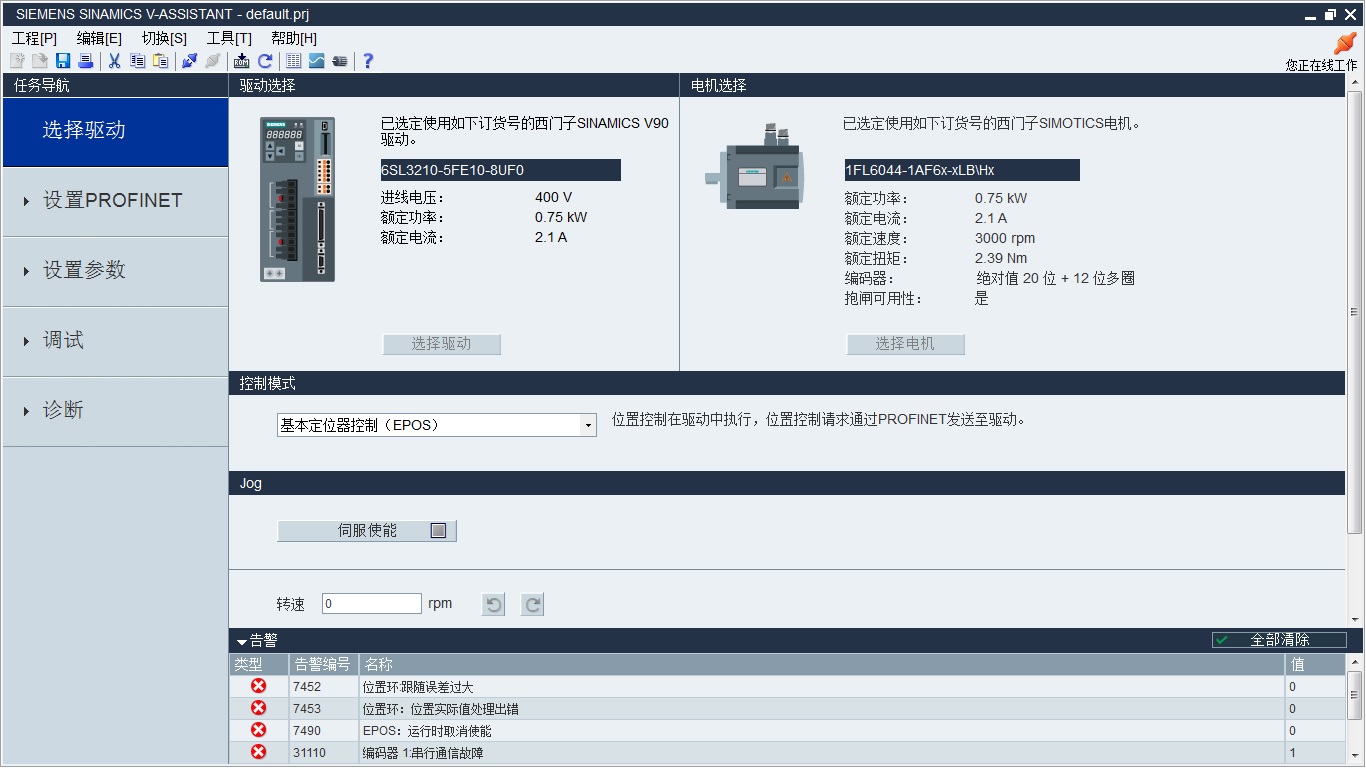1366x768 pixels.
Task: Click the SINAMICS V90 drive image
Action: pyautogui.click(x=298, y=200)
